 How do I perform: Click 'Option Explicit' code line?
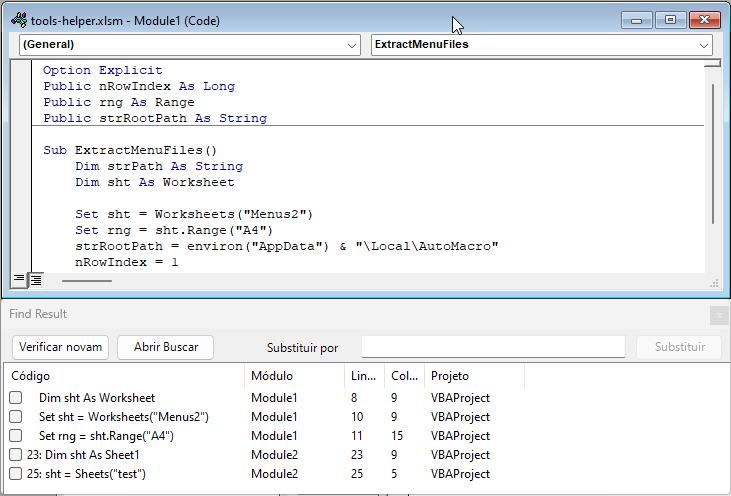click(103, 70)
